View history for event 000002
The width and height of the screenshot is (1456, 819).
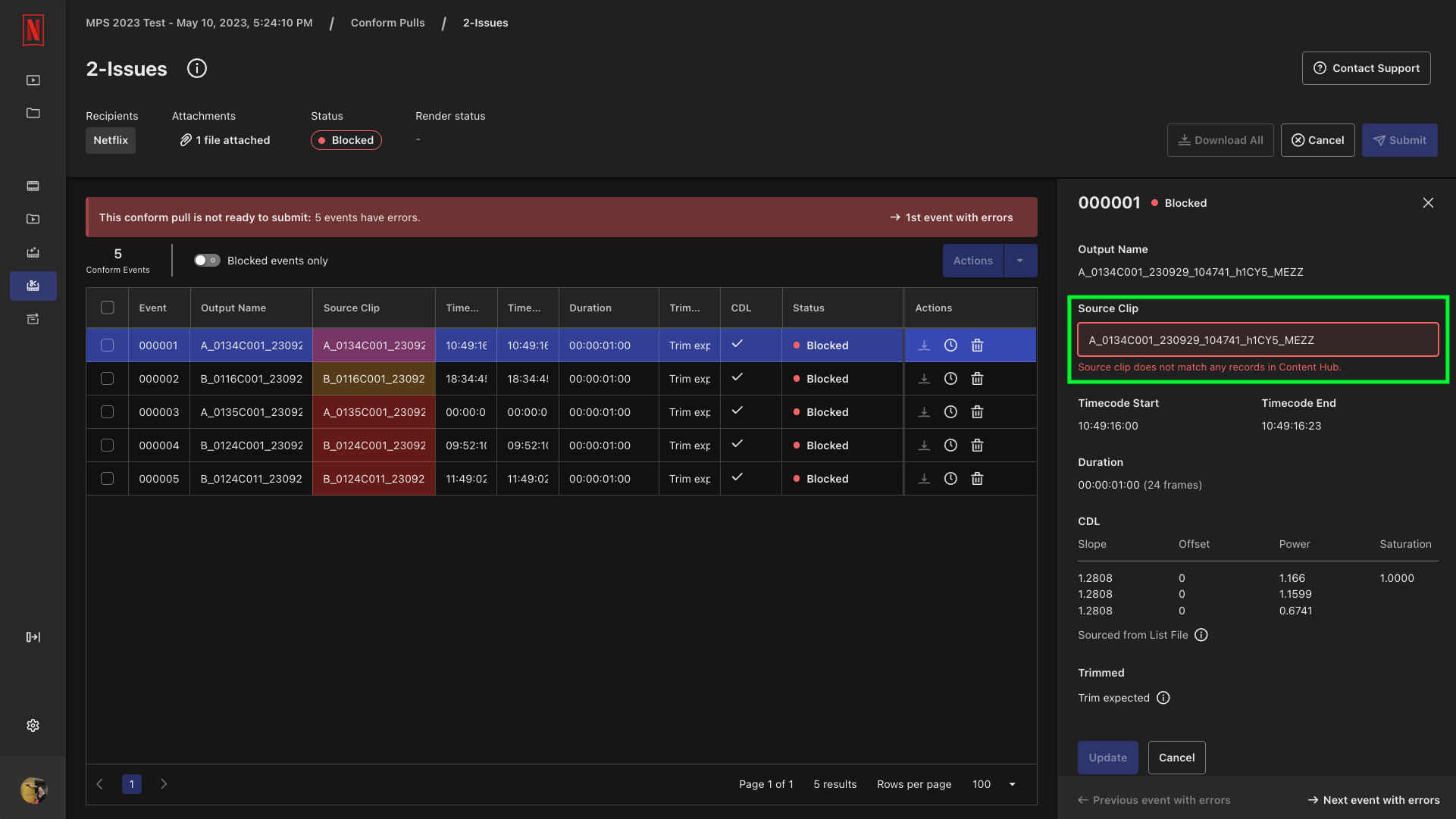(950, 379)
